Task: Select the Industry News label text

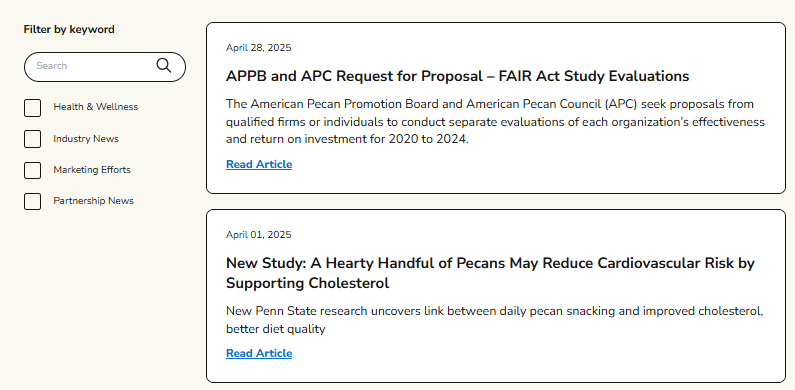Action: pos(86,138)
